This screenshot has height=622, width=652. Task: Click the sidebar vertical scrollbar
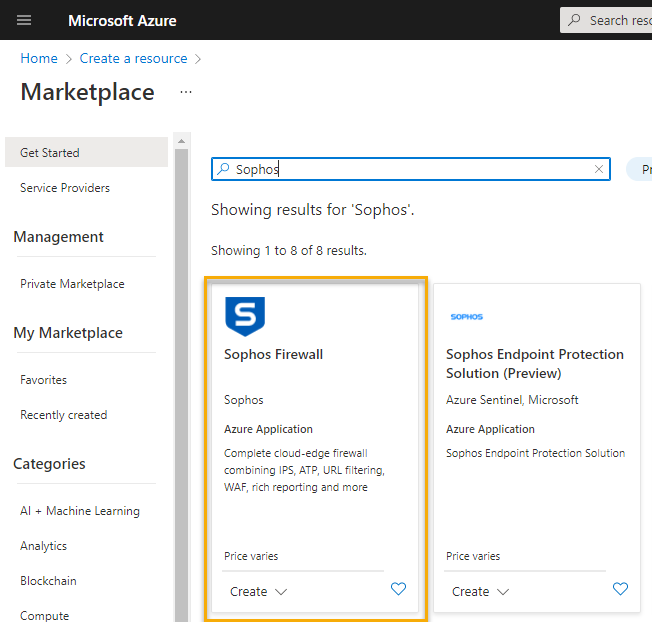181,380
